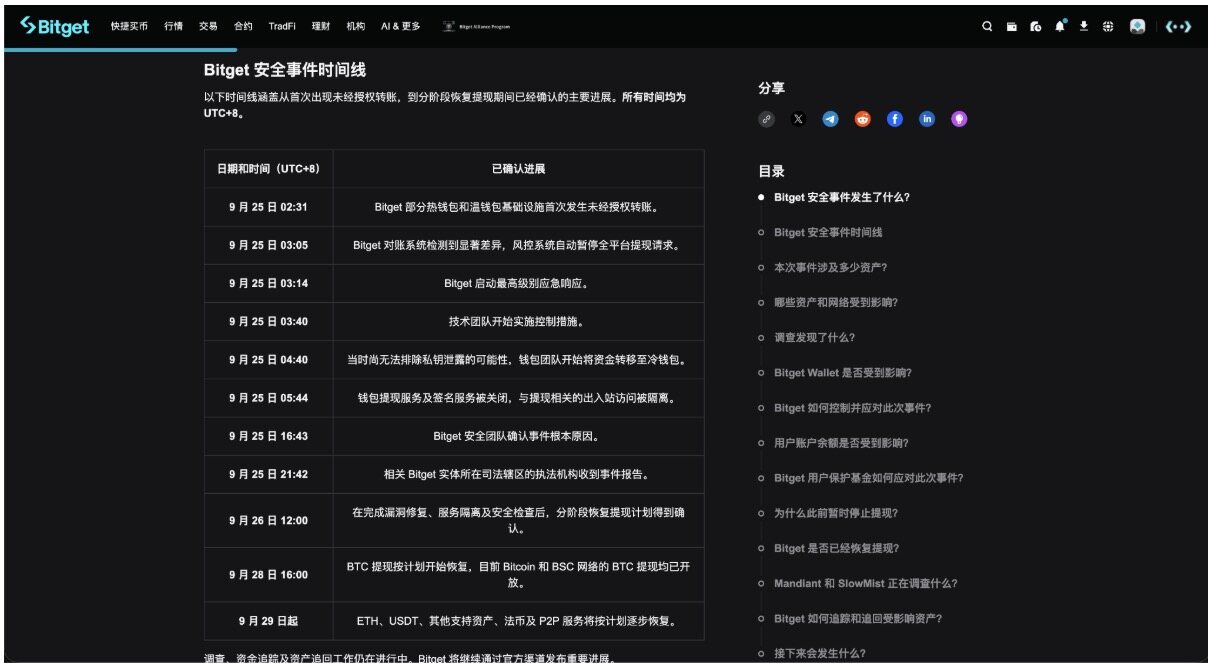Click '技术团队开始实施控制措施。' table cell
The height and width of the screenshot is (670, 1216).
coord(518,321)
